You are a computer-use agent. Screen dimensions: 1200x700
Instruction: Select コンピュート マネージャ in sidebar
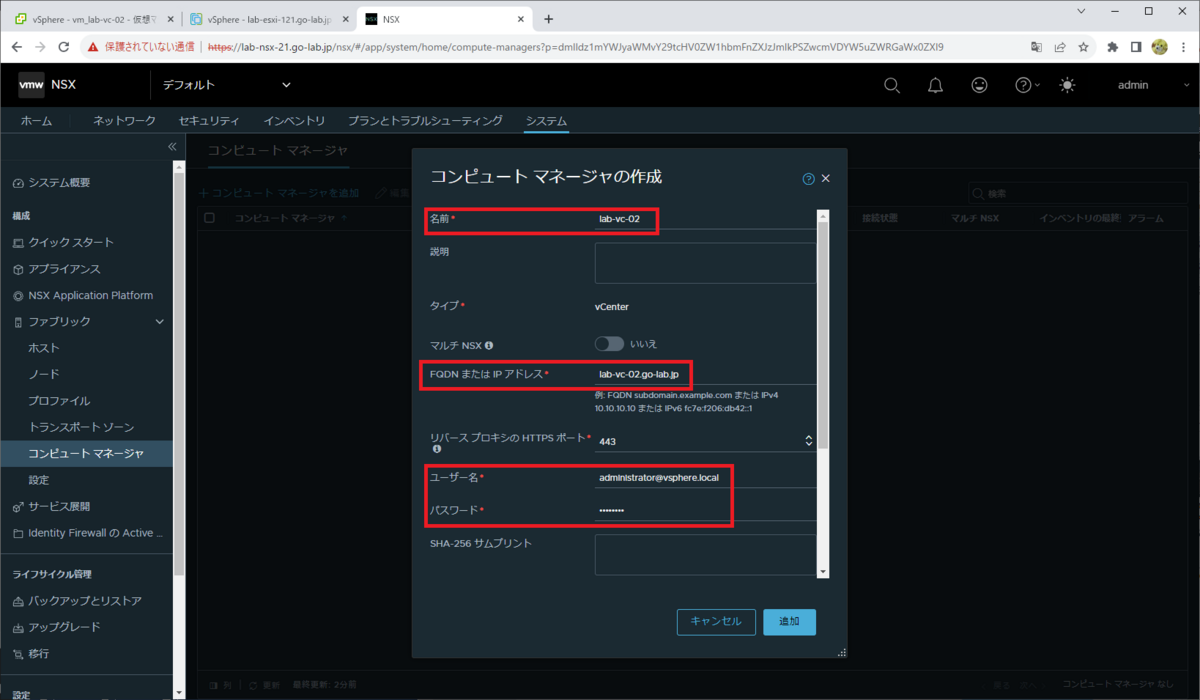(86, 453)
